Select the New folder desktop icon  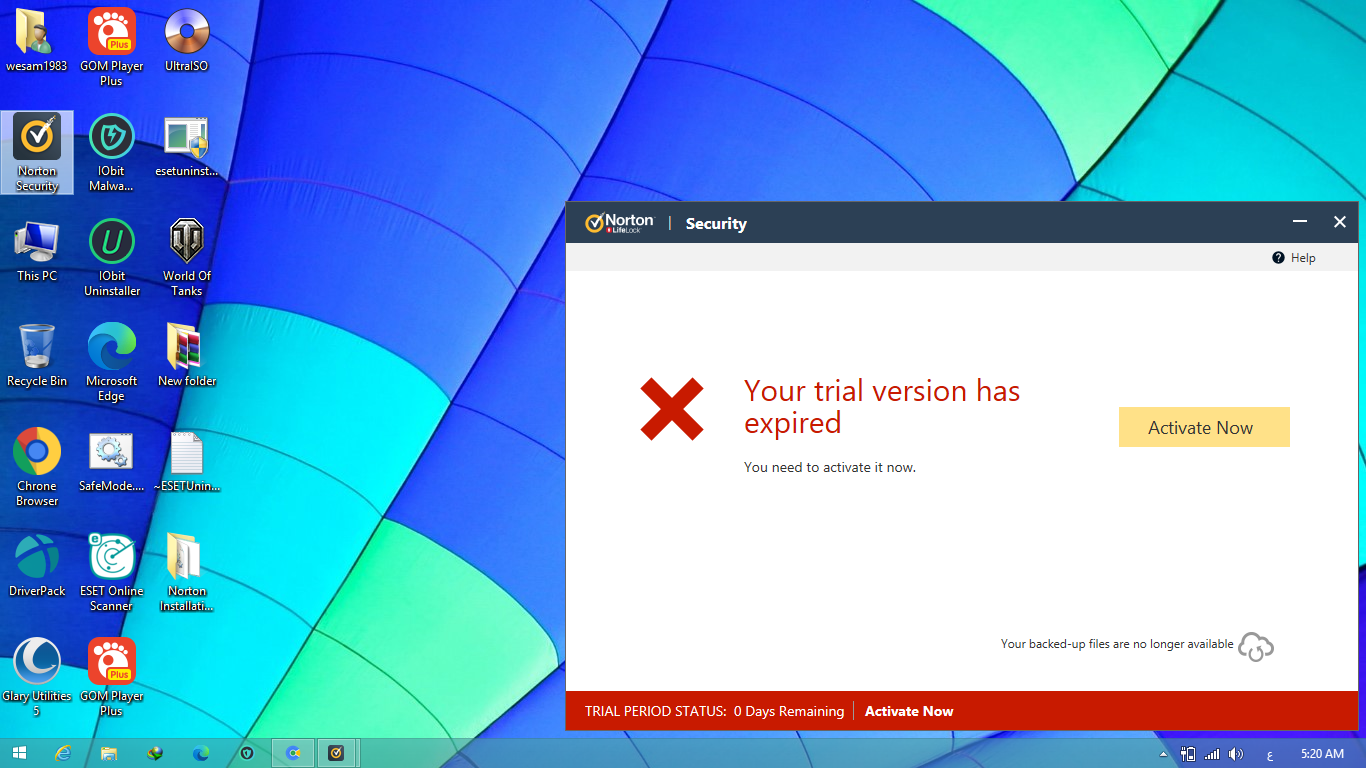pos(187,355)
